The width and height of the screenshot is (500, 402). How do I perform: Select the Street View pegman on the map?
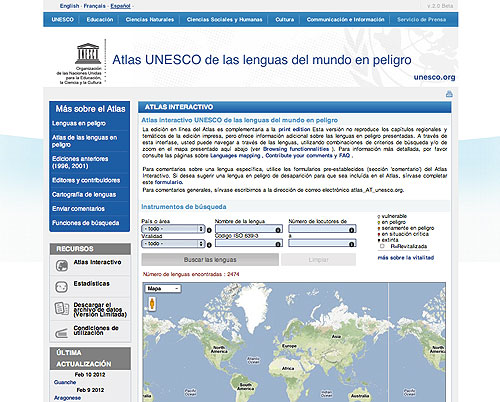coord(152,304)
